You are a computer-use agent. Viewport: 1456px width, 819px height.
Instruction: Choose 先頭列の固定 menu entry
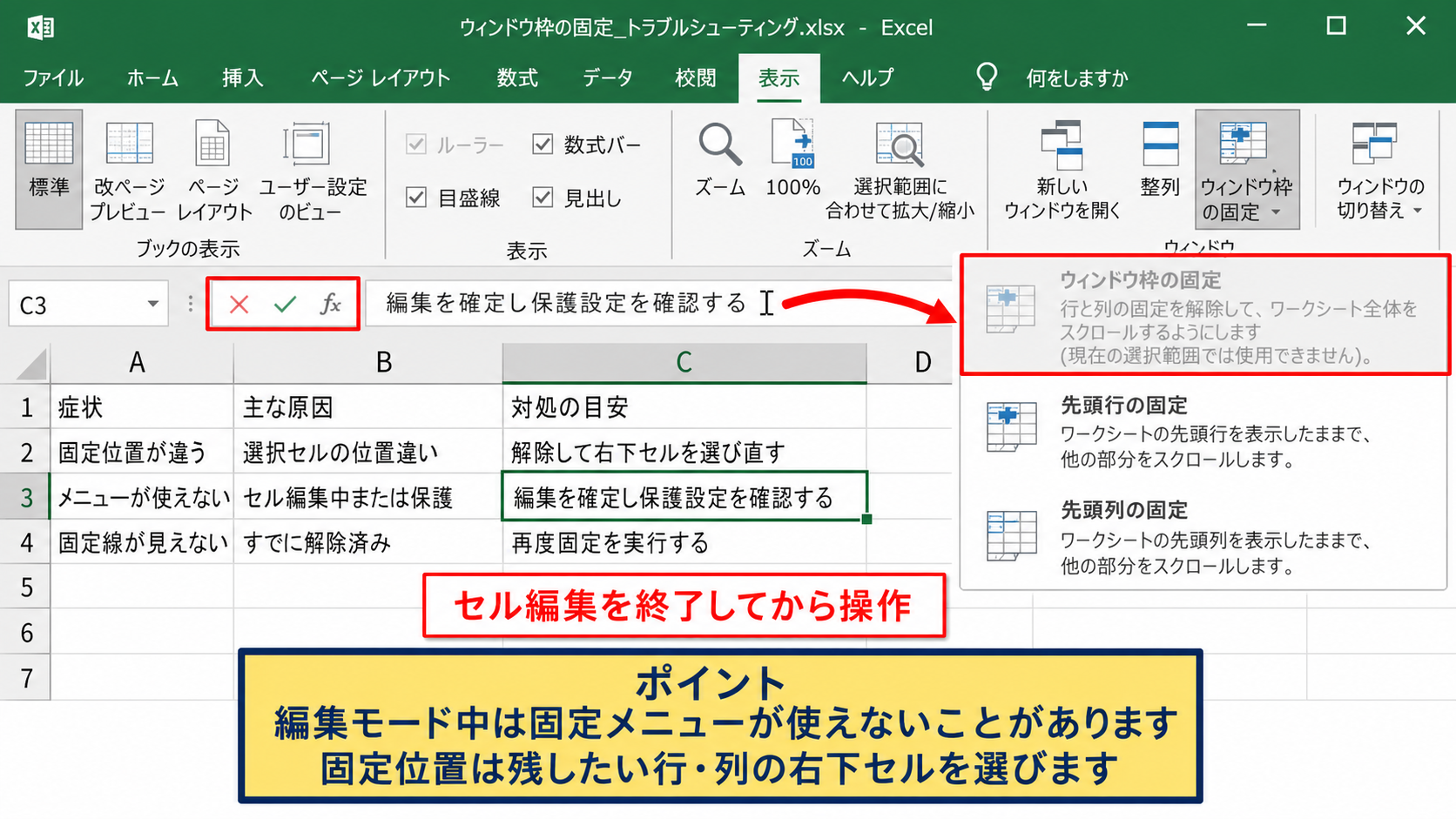tap(1205, 536)
